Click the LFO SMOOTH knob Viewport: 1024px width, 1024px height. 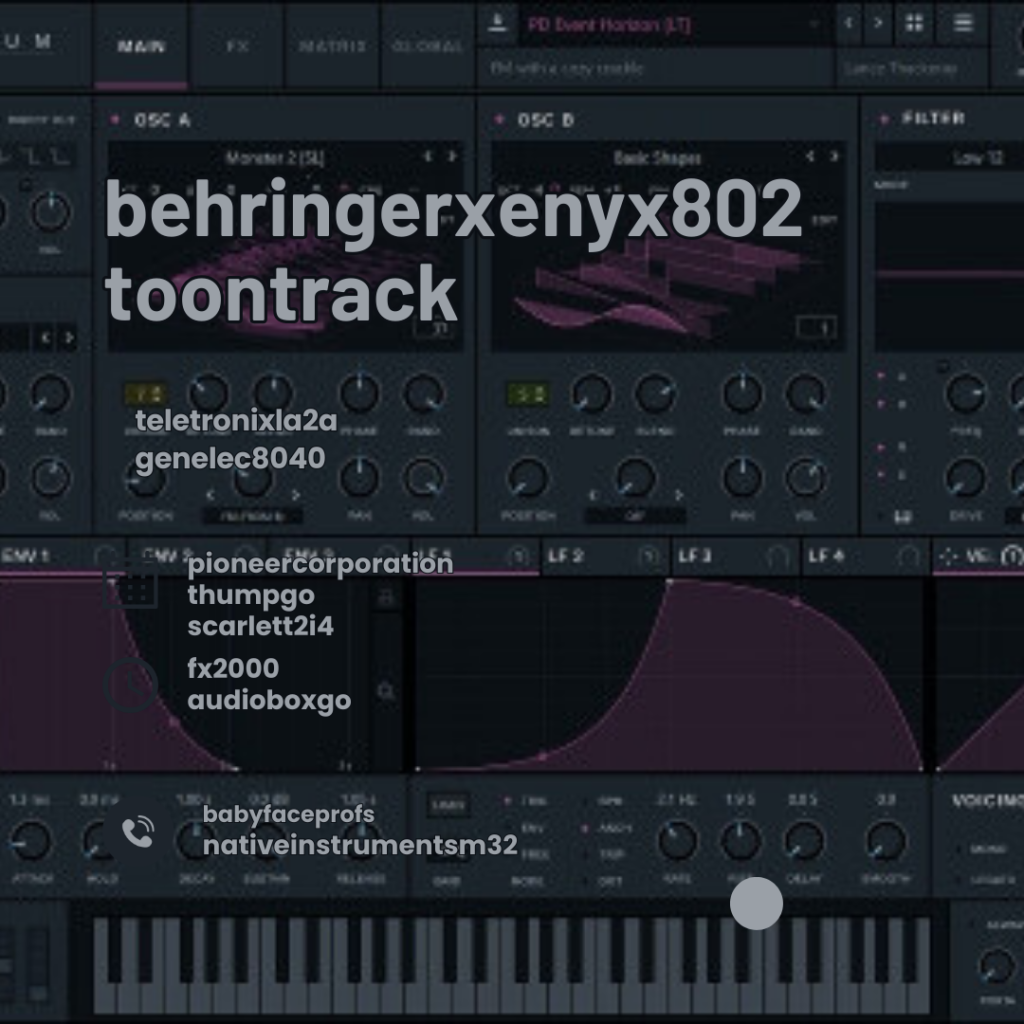point(885,841)
